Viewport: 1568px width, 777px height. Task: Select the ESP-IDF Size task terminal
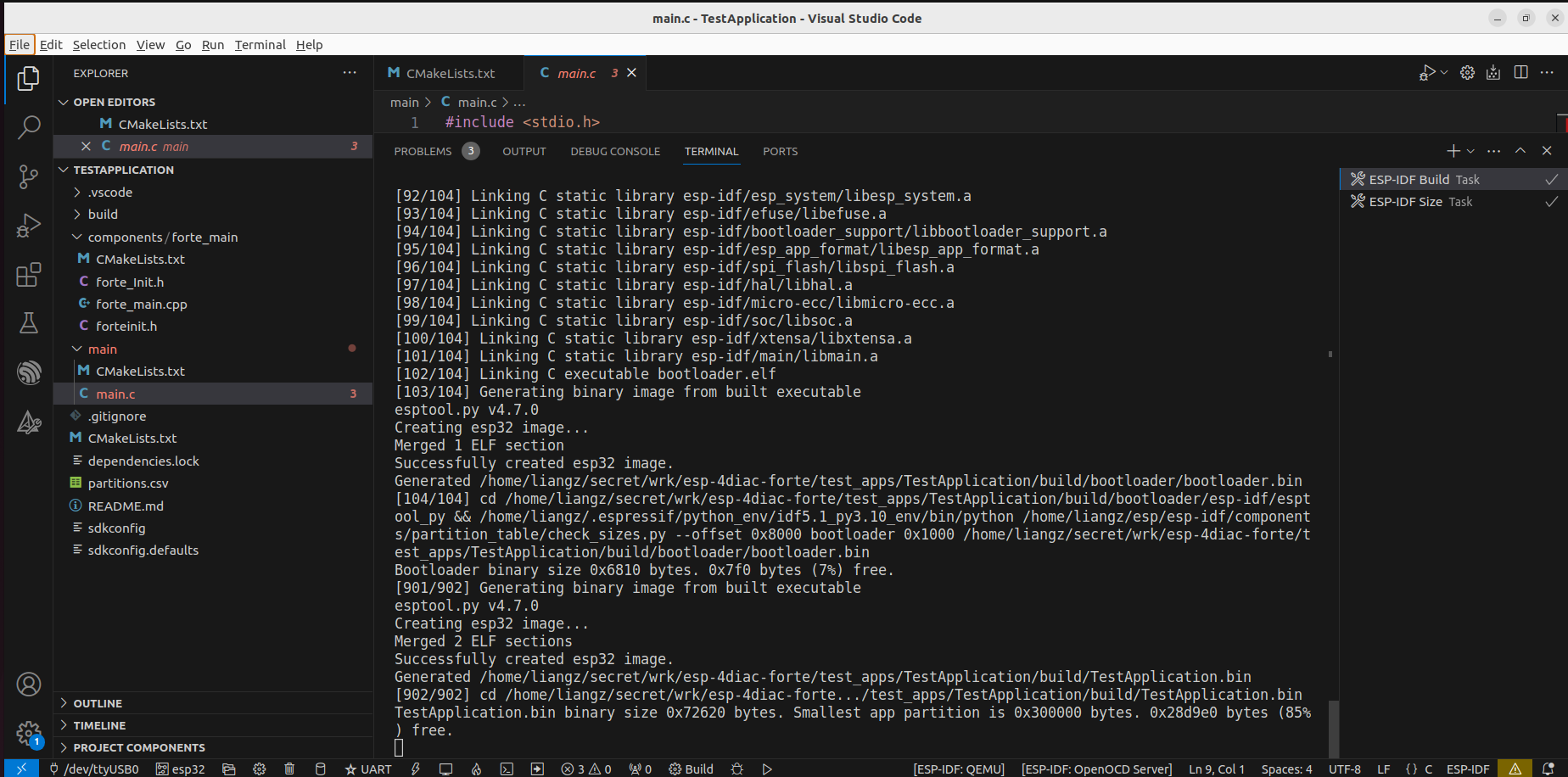1454,202
